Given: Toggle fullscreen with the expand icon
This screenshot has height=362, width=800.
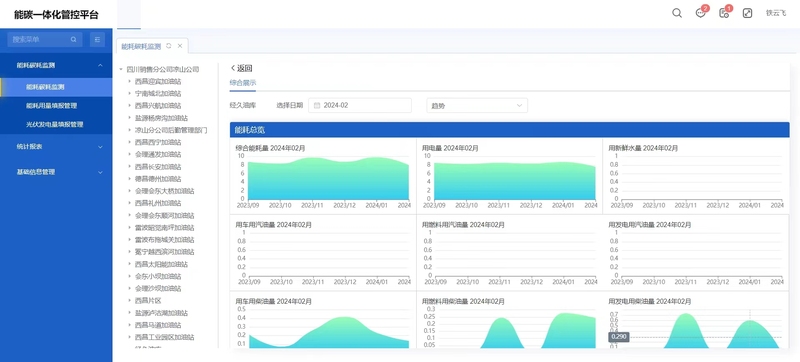Looking at the screenshot, I should 747,14.
